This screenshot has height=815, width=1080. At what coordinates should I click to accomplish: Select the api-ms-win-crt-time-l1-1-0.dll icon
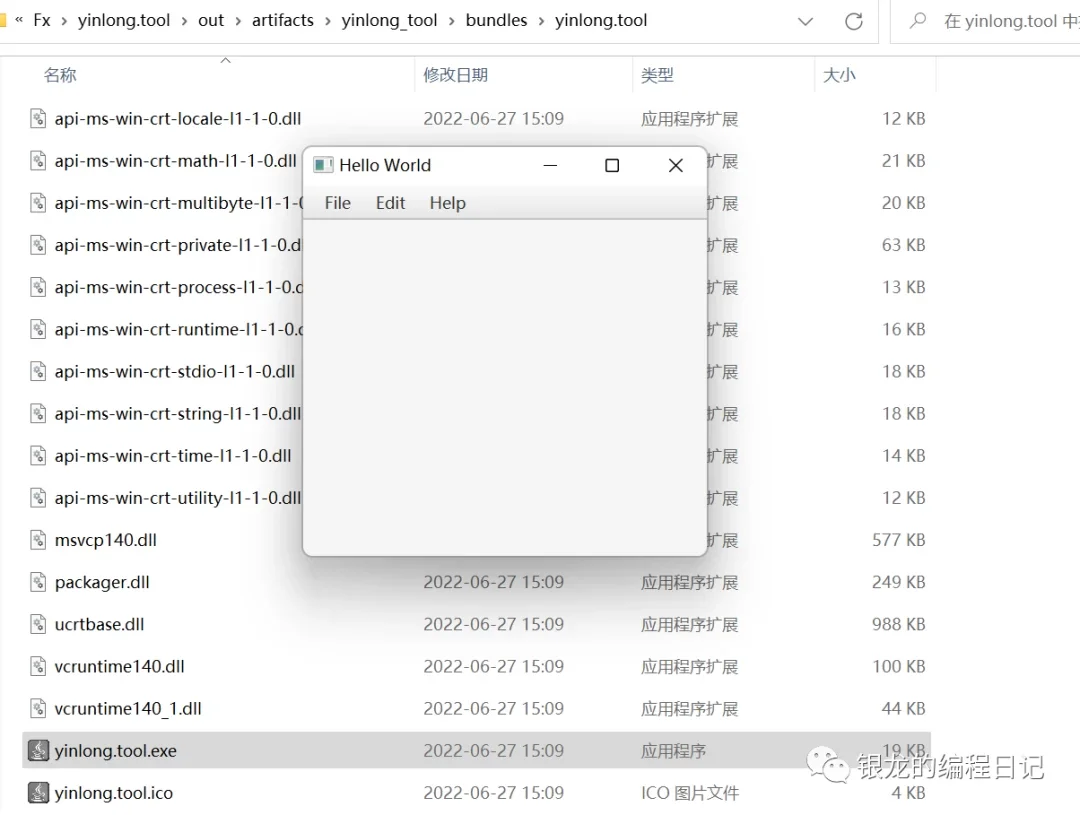[38, 455]
